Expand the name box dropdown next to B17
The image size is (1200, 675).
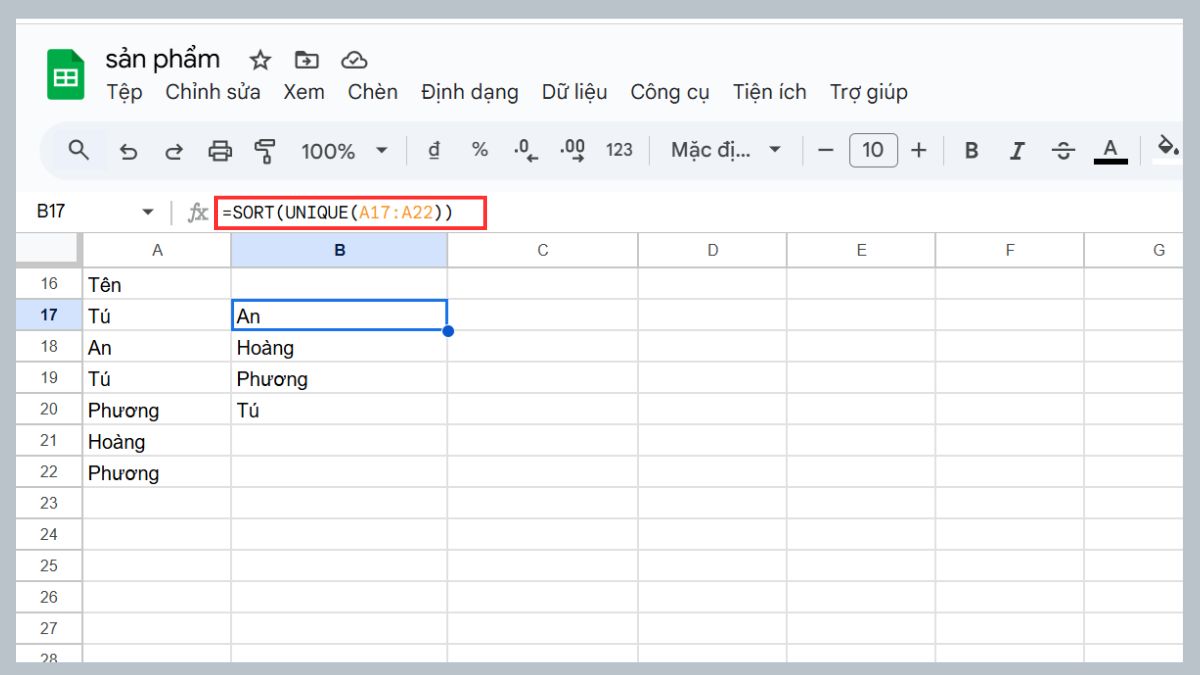147,211
